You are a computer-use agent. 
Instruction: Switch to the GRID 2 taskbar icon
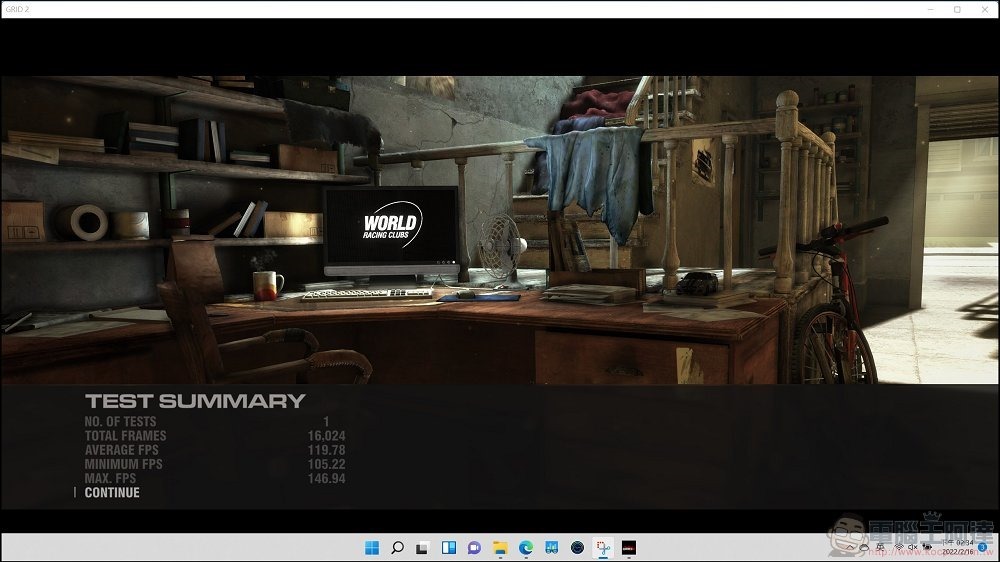pyautogui.click(x=629, y=547)
